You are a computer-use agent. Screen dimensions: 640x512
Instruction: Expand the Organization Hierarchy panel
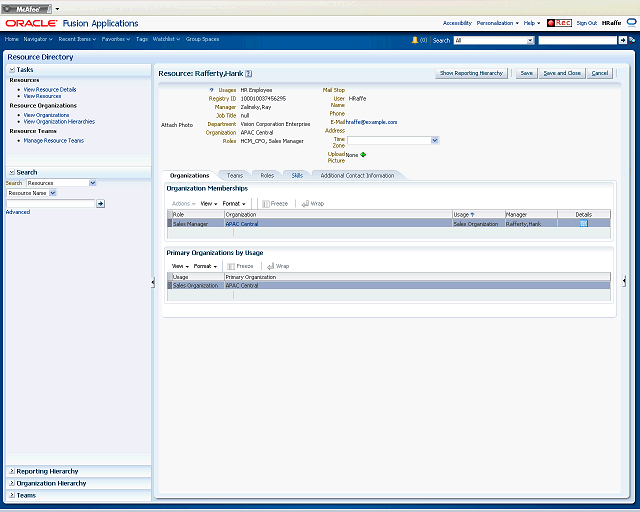click(x=12, y=483)
